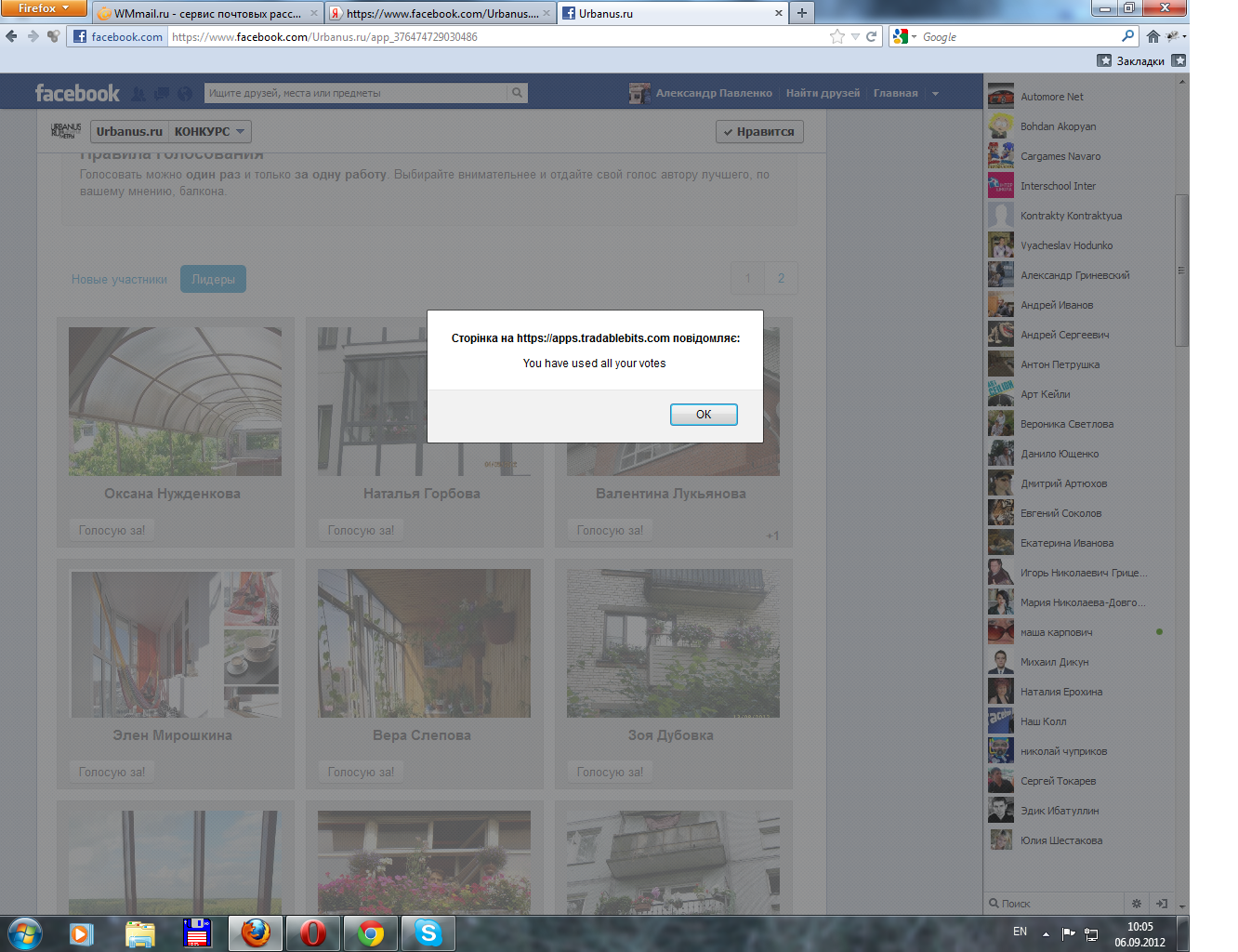Click the Facebook search submit button

pos(518,93)
